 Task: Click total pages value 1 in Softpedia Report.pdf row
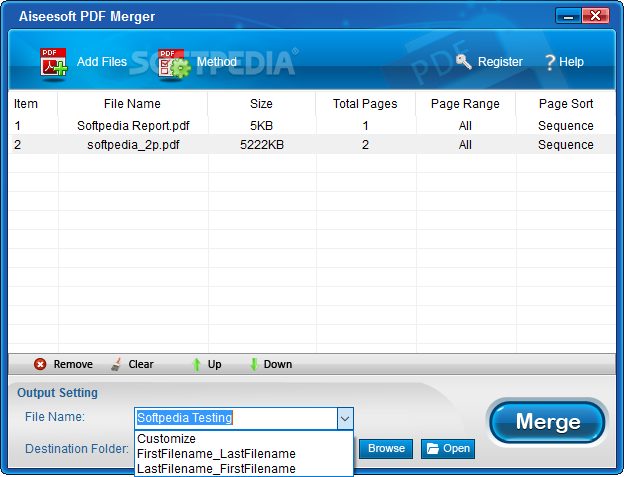pos(365,126)
